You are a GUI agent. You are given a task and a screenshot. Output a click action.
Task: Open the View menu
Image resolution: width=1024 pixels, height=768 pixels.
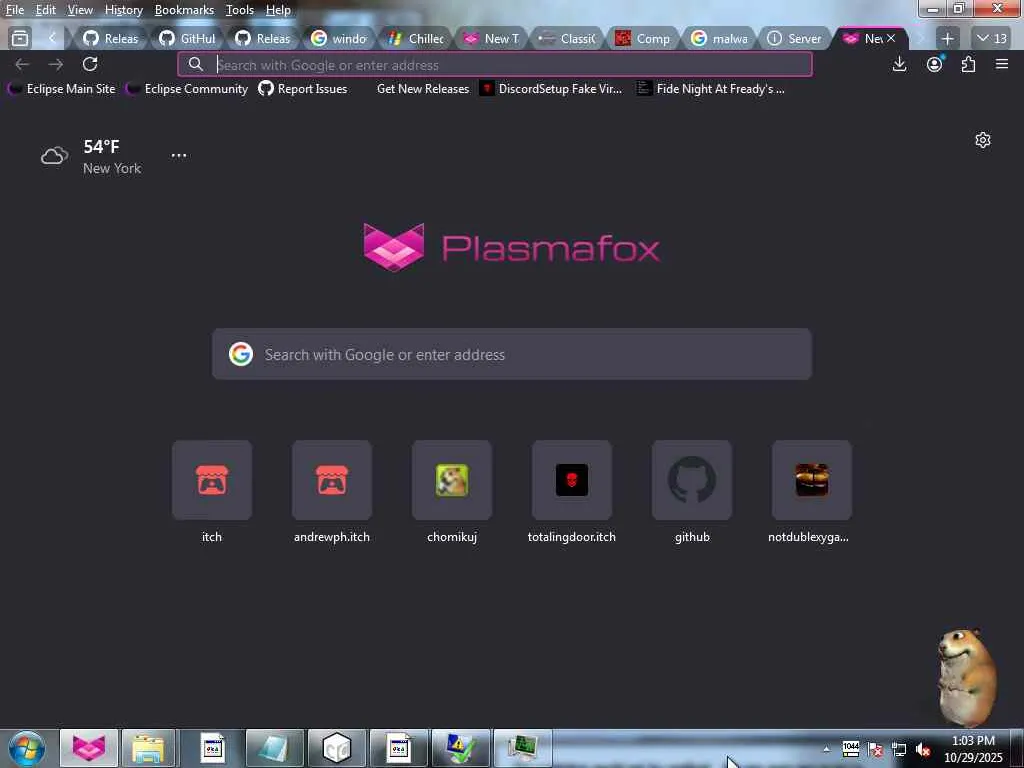80,10
